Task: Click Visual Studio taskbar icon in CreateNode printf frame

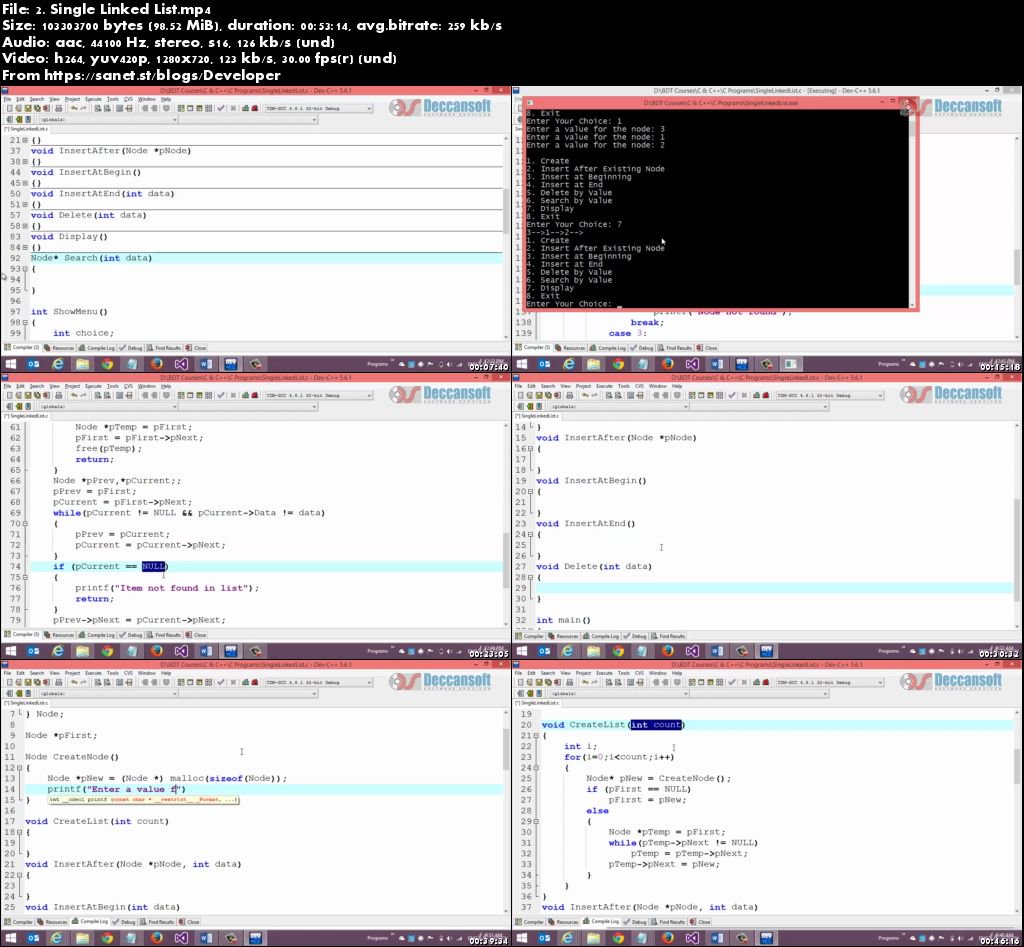Action: point(182,938)
